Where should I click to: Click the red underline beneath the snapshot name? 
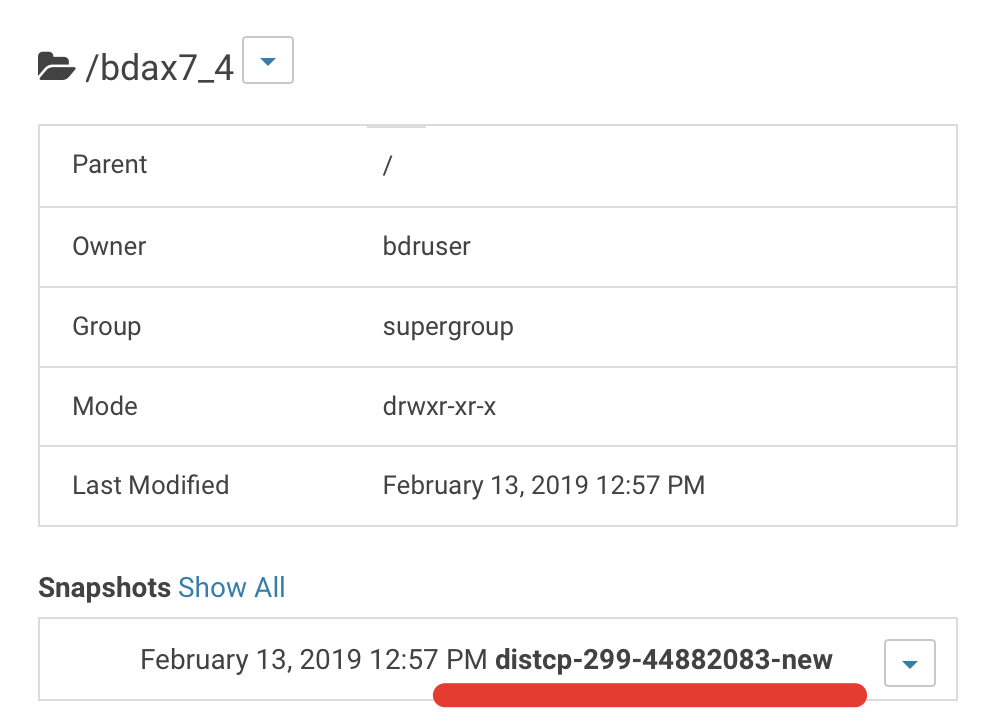650,694
